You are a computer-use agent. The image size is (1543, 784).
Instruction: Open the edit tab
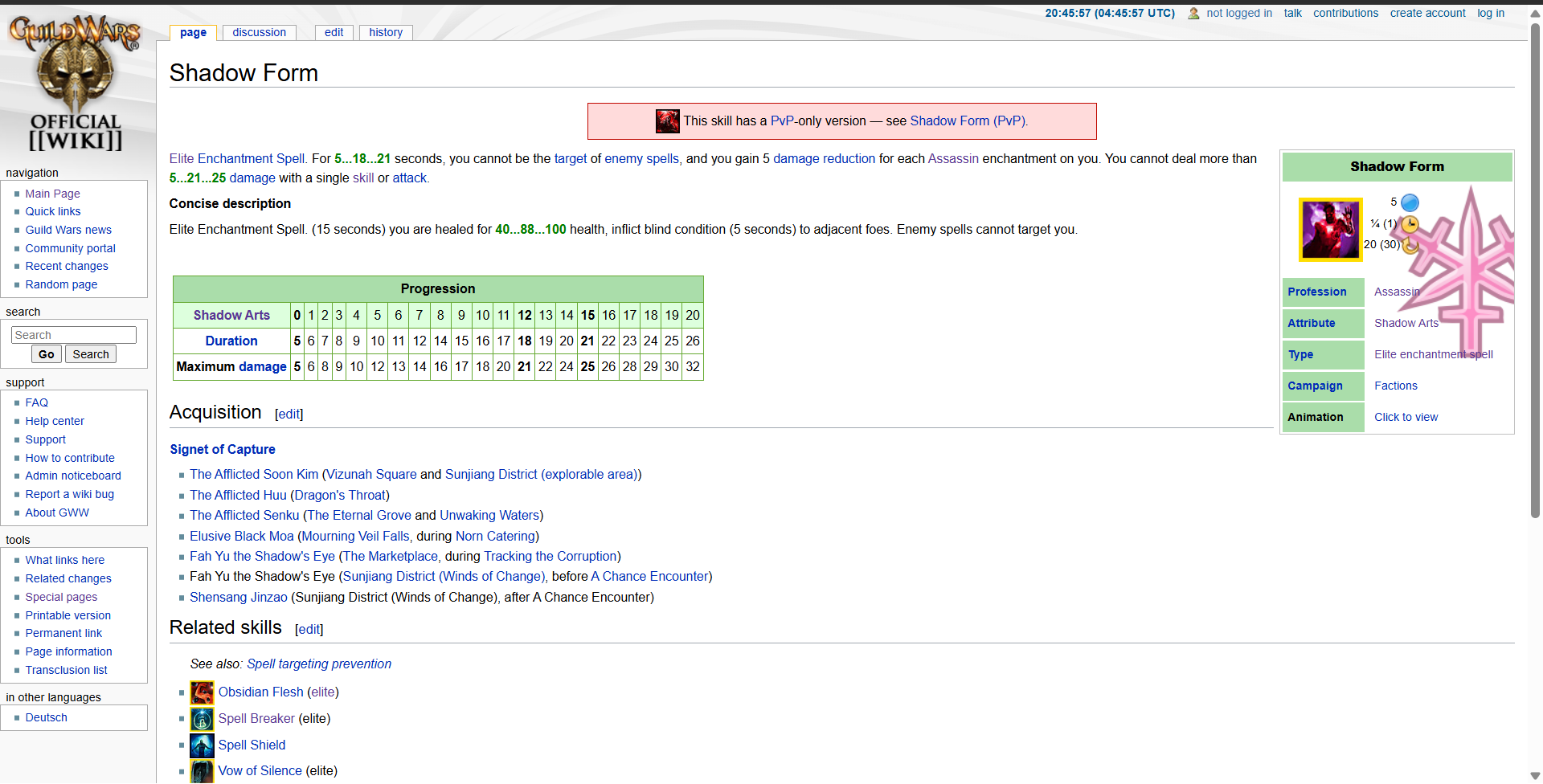tap(334, 33)
